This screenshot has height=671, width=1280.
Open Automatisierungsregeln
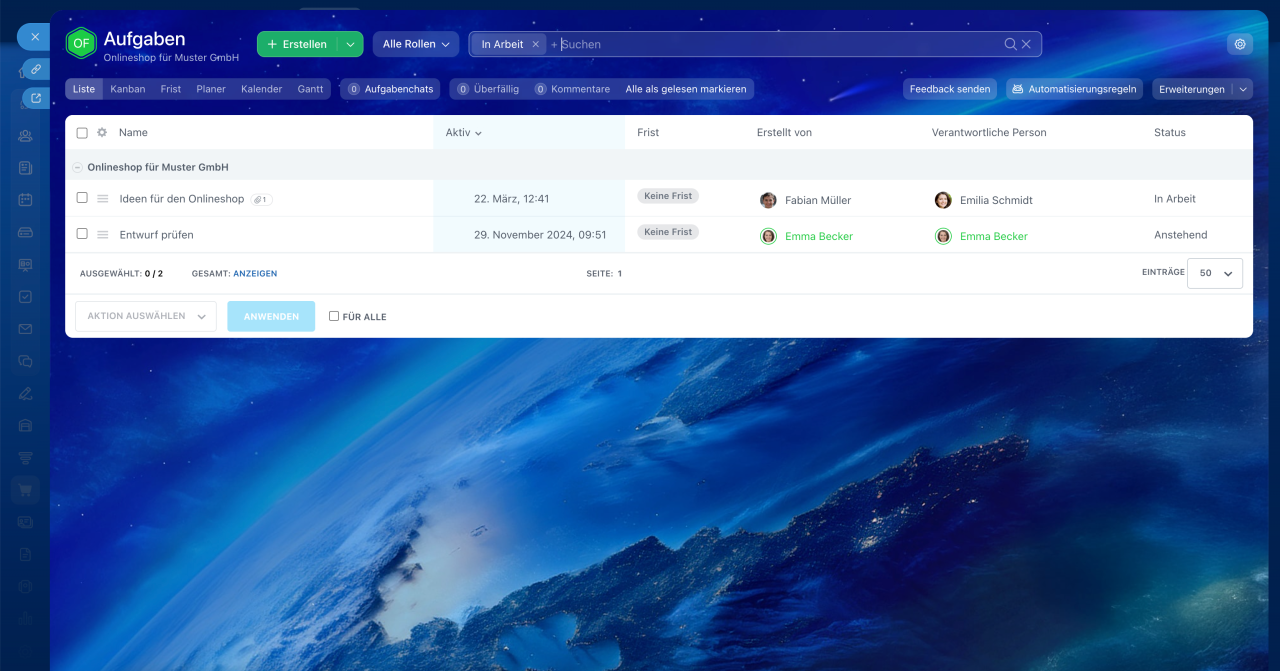coord(1074,89)
